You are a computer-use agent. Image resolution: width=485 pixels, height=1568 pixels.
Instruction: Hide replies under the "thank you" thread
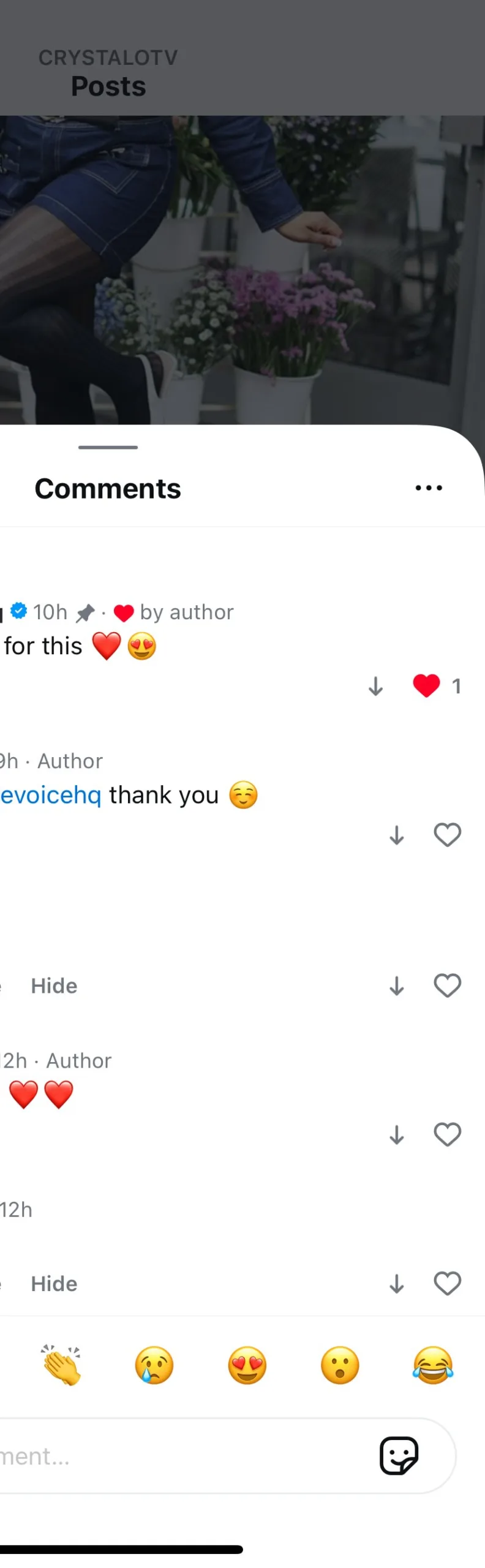(54, 986)
